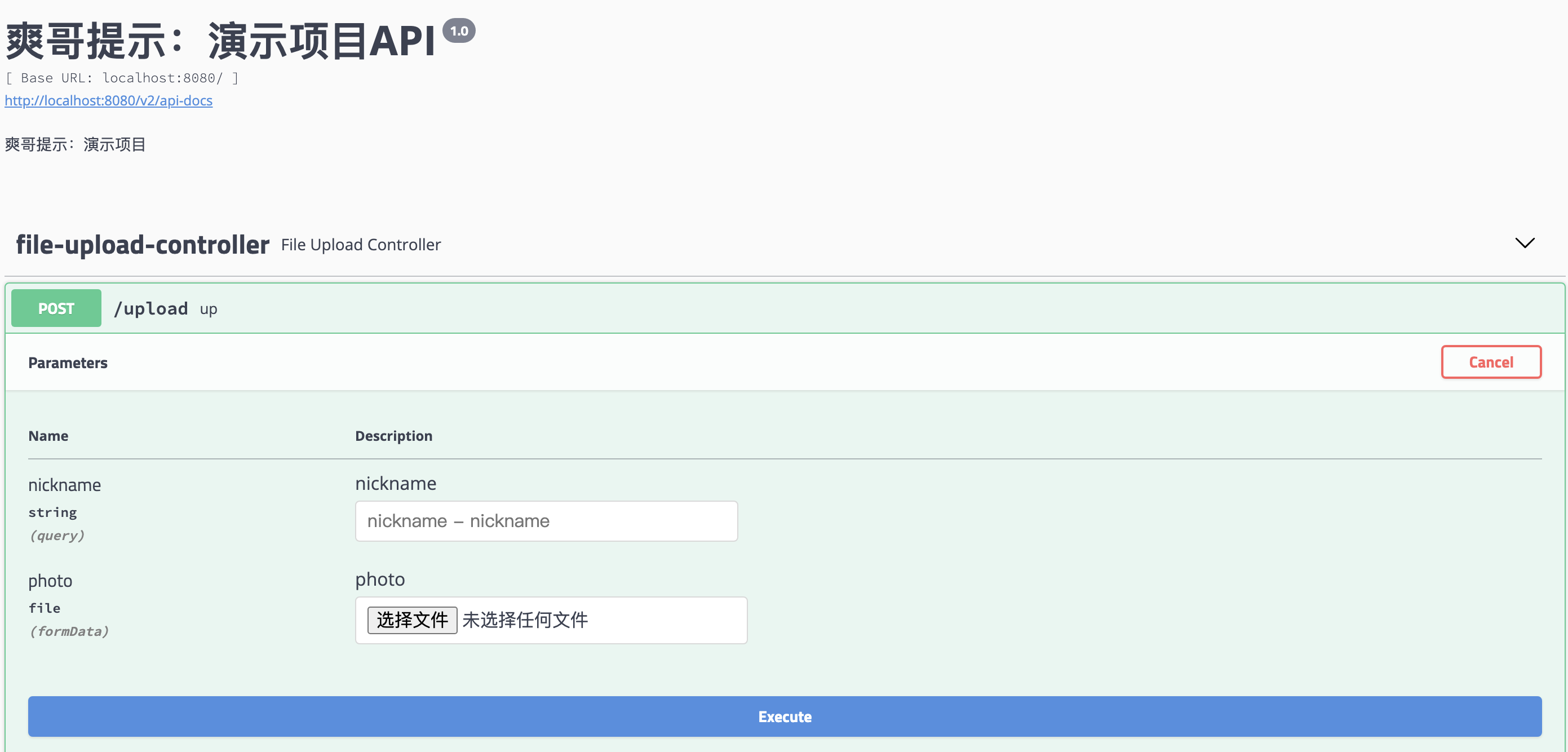Click the Description column header
Viewport: 1568px width, 752px height.
[x=393, y=436]
